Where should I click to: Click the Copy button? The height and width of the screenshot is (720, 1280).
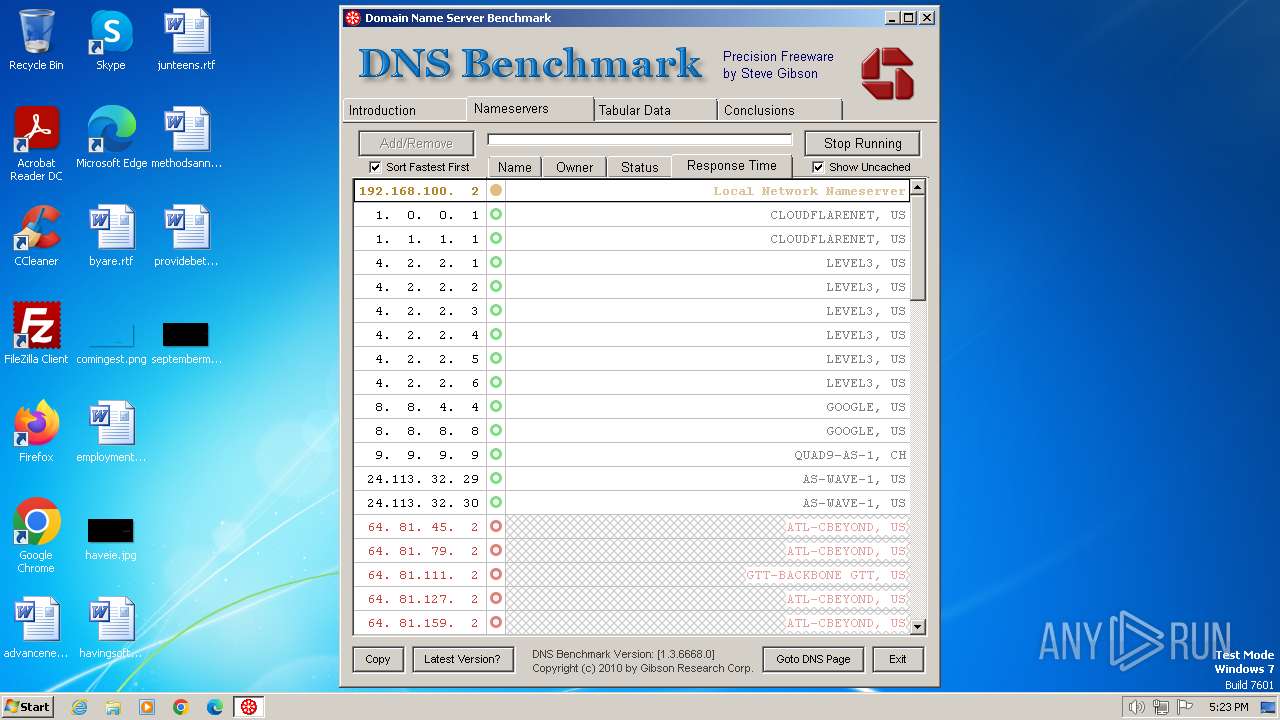pyautogui.click(x=378, y=659)
